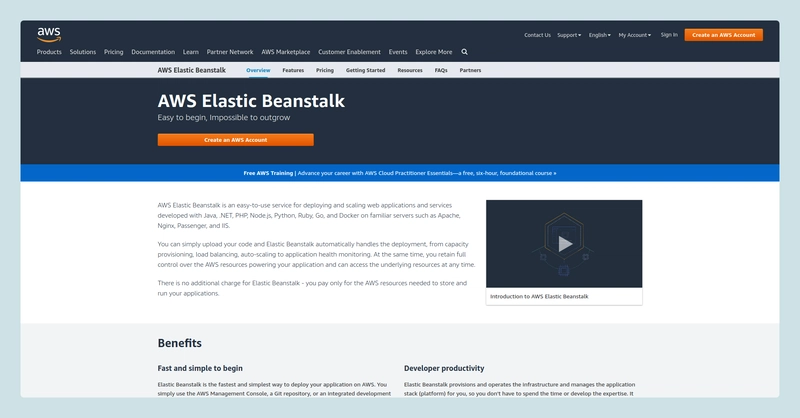Open Customer Enablement menu

tap(349, 52)
